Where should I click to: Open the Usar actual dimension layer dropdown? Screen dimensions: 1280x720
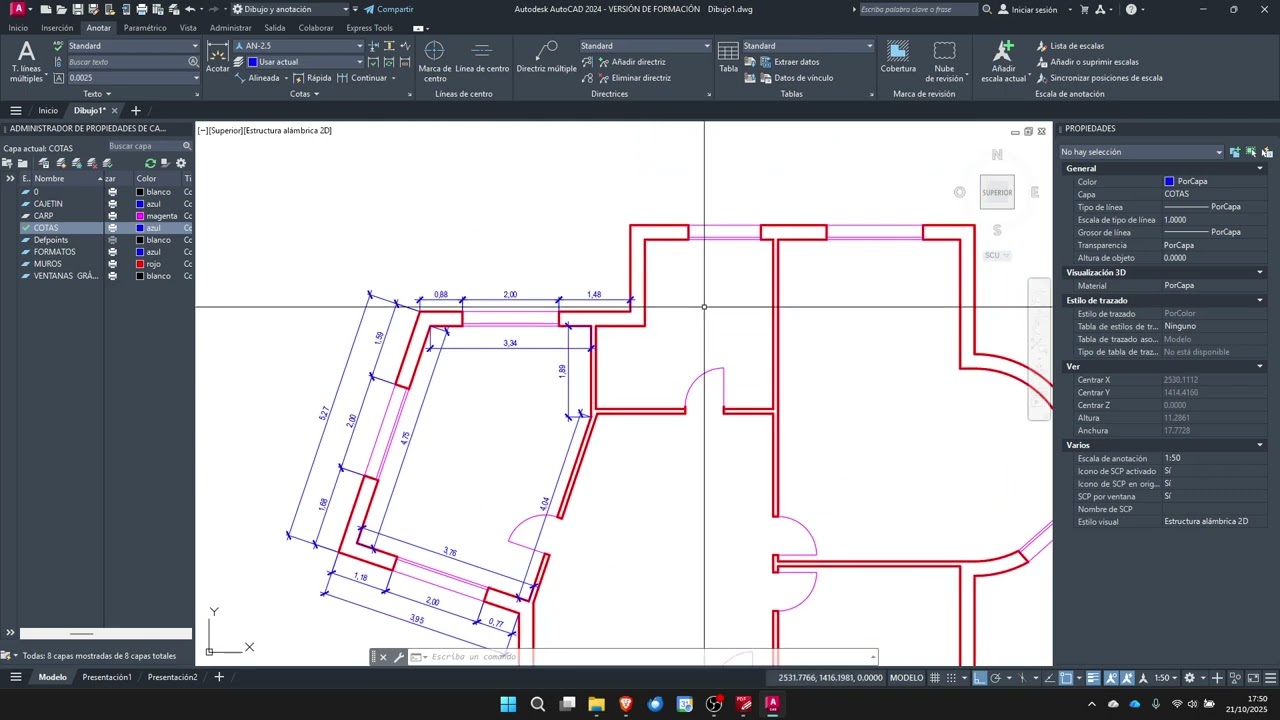304,62
